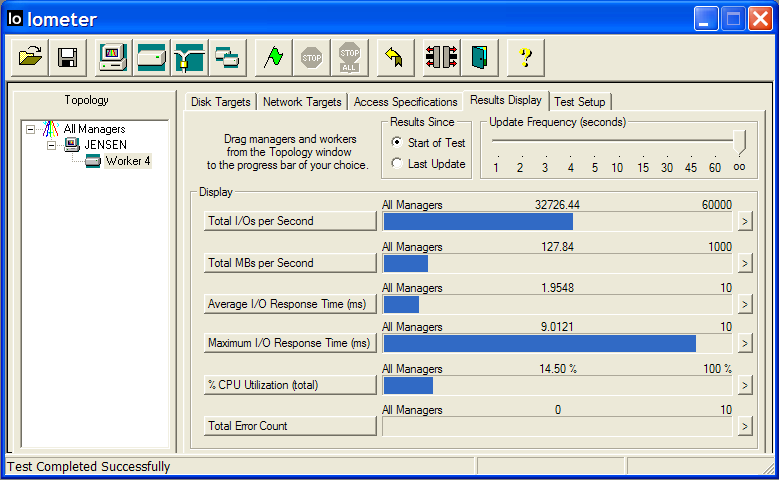The height and width of the screenshot is (480, 779).
Task: Open chart options arrow for Total I/Os per Second
Action: tap(744, 221)
